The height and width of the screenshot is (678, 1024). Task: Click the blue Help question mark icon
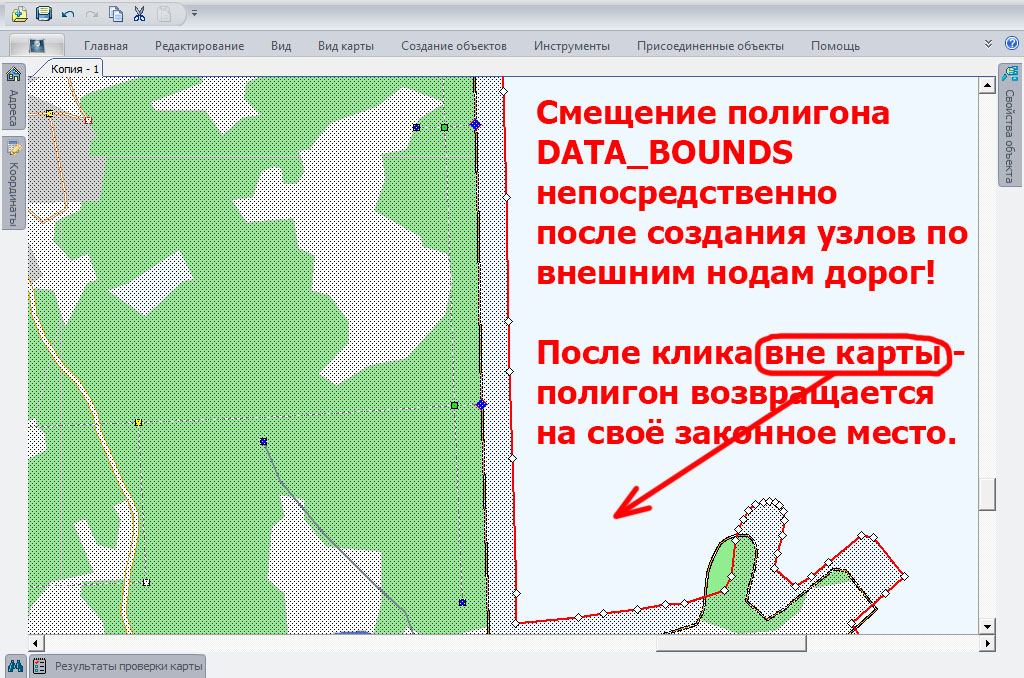point(1011,44)
